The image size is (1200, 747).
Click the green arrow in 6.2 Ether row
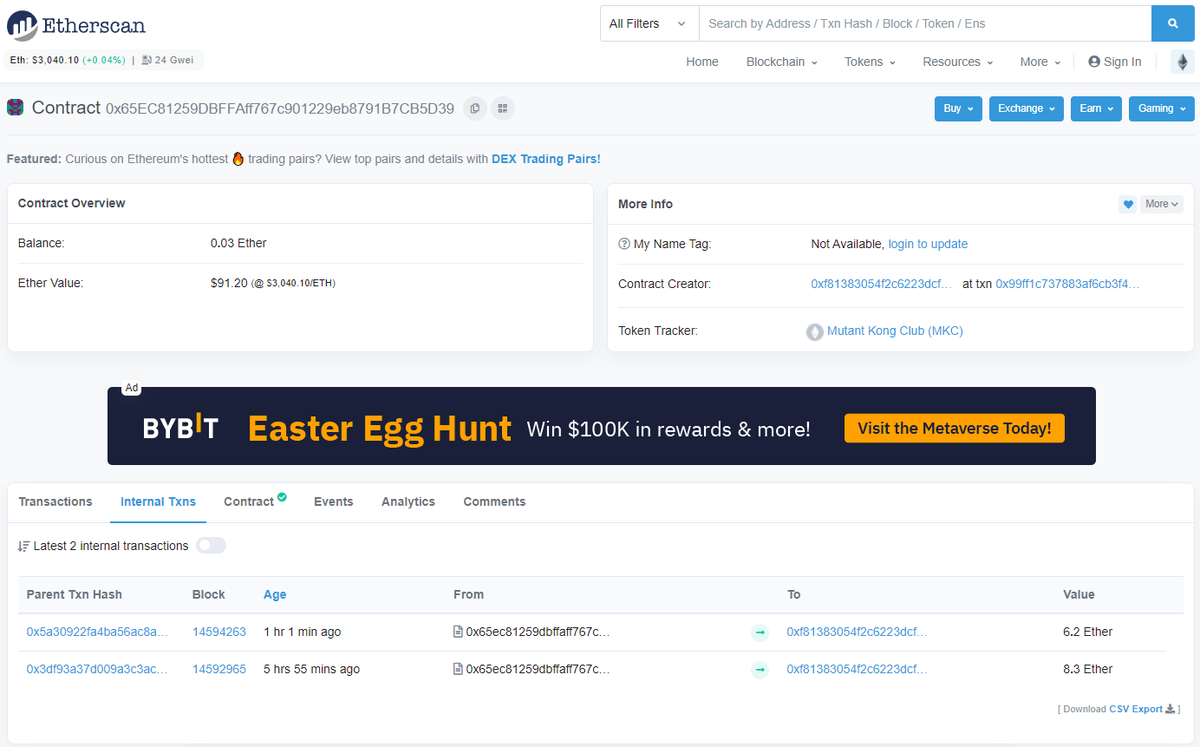click(x=760, y=632)
